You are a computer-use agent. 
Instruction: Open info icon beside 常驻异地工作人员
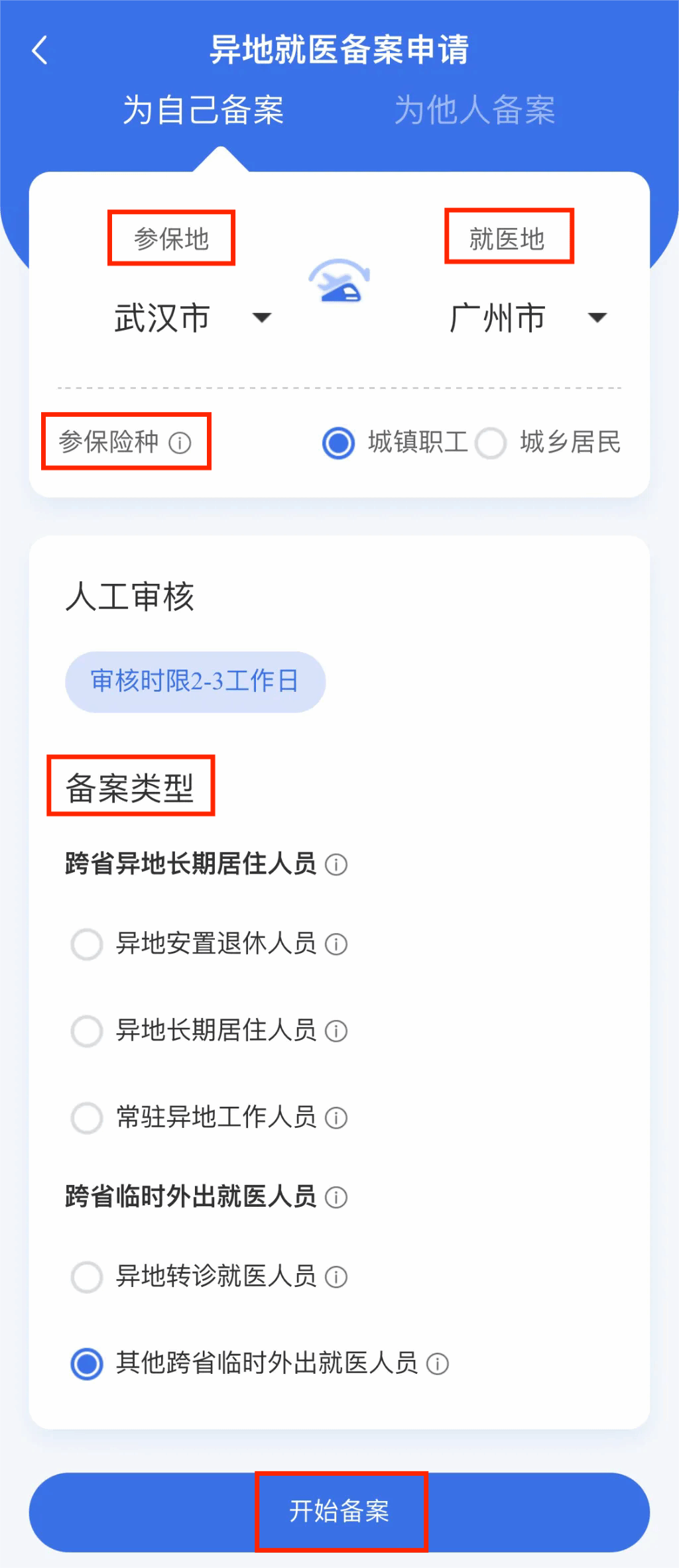(336, 1118)
